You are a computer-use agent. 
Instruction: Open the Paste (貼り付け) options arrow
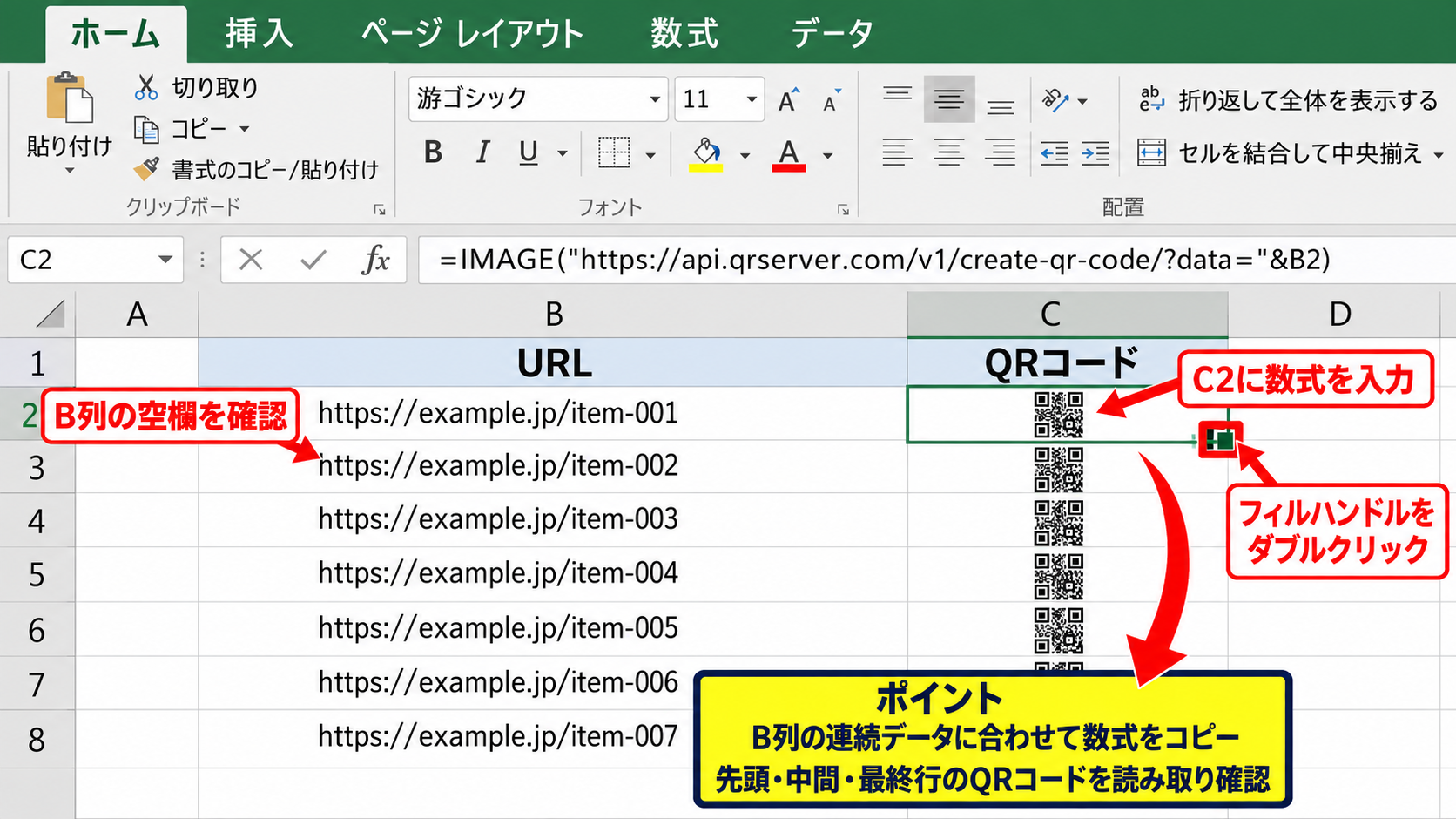(70, 172)
